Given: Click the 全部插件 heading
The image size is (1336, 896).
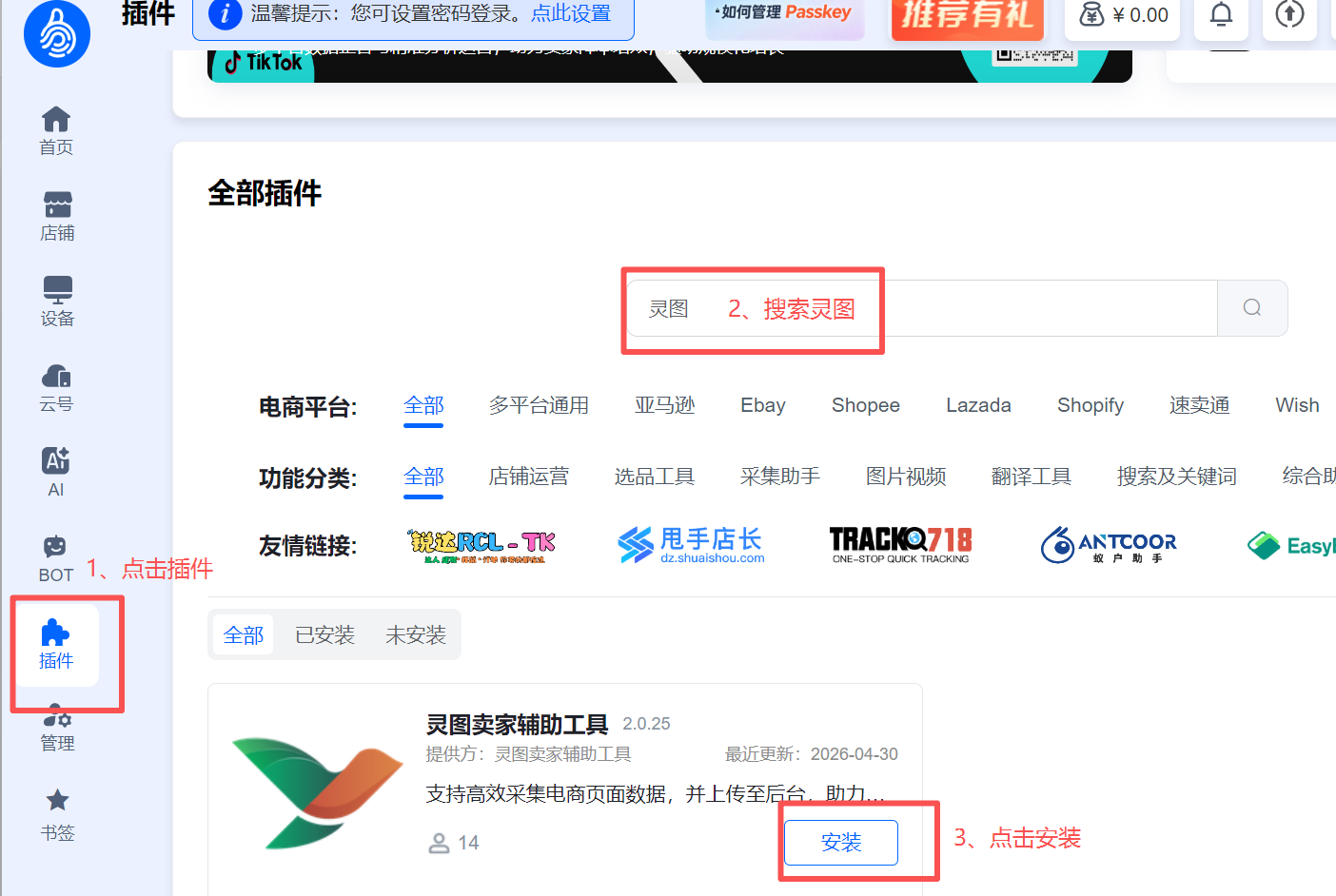Looking at the screenshot, I should pyautogui.click(x=265, y=193).
